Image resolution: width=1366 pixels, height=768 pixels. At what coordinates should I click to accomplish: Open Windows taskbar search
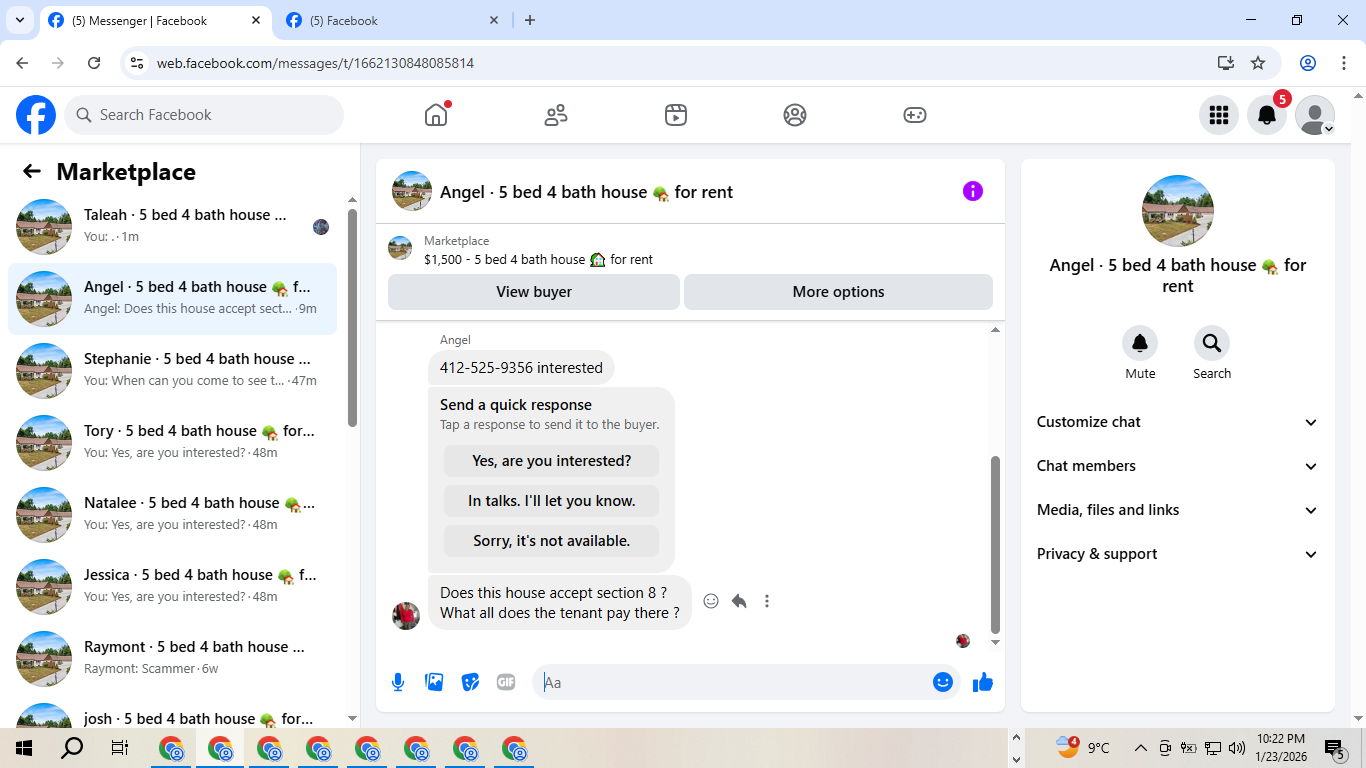pyautogui.click(x=72, y=748)
